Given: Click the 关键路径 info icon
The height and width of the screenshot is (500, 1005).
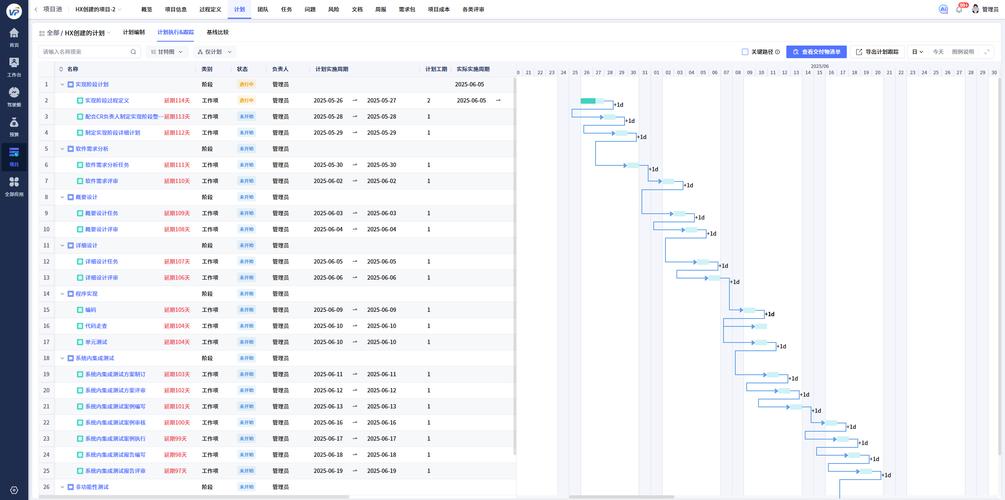Looking at the screenshot, I should coord(777,52).
